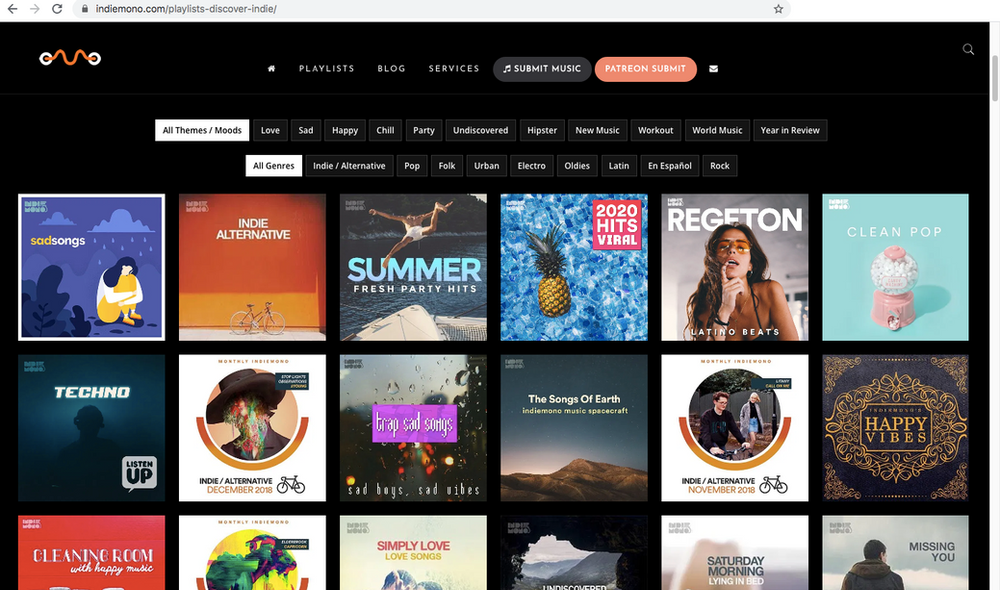The image size is (1000, 590).
Task: Select the Undiscovered filter
Action: [x=481, y=130]
